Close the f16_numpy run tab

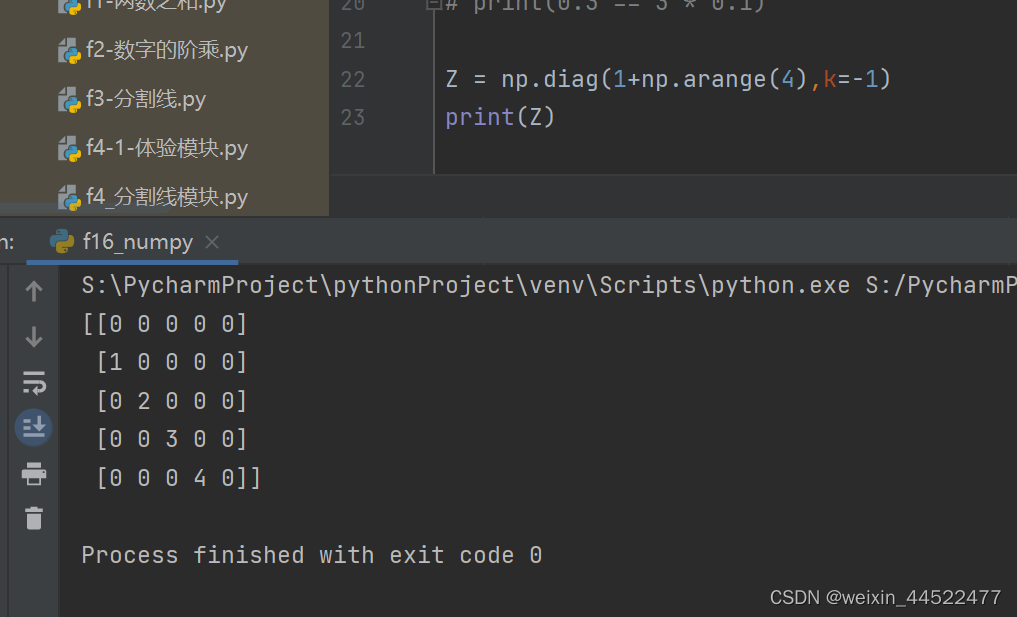211,242
